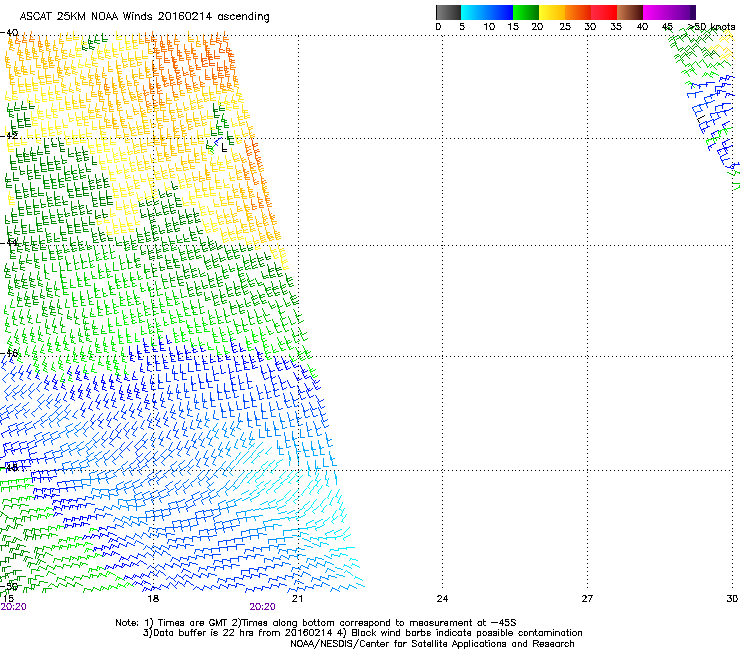Click the purple '20:20' time beneath longitude 15
The image size is (740, 650).
tap(13, 607)
